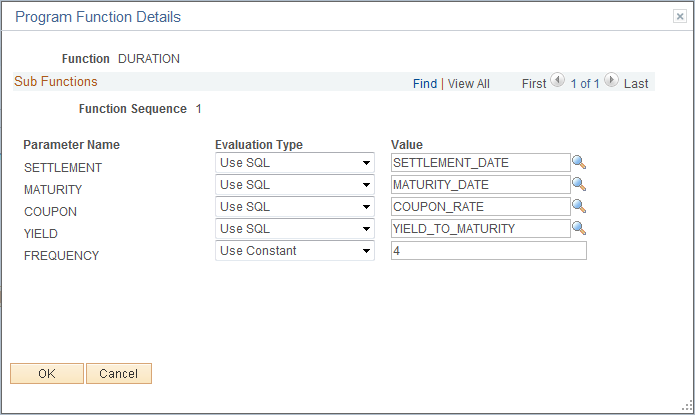Click the View All link

[x=469, y=84]
